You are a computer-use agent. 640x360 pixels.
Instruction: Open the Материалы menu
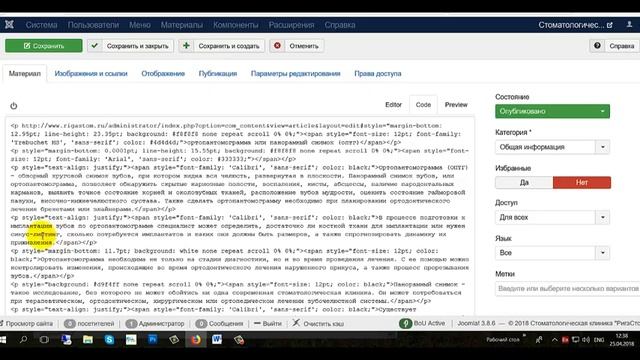(x=182, y=25)
